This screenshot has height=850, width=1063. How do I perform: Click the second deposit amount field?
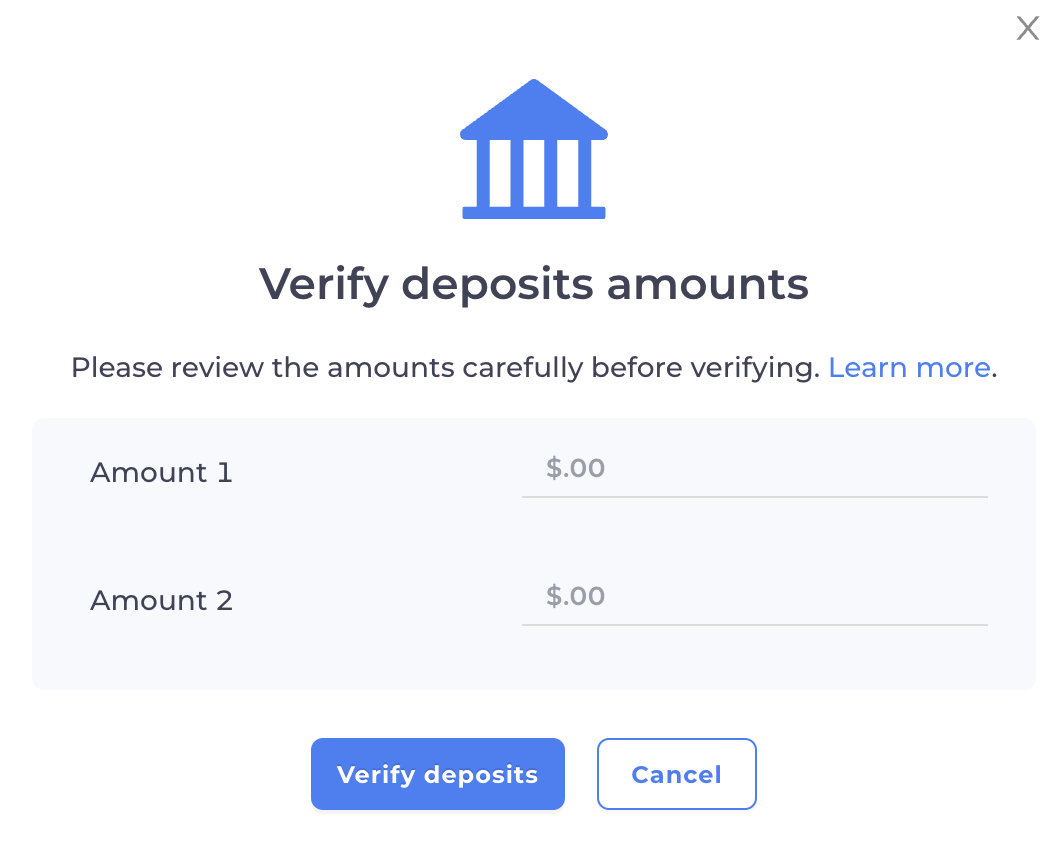coord(754,598)
